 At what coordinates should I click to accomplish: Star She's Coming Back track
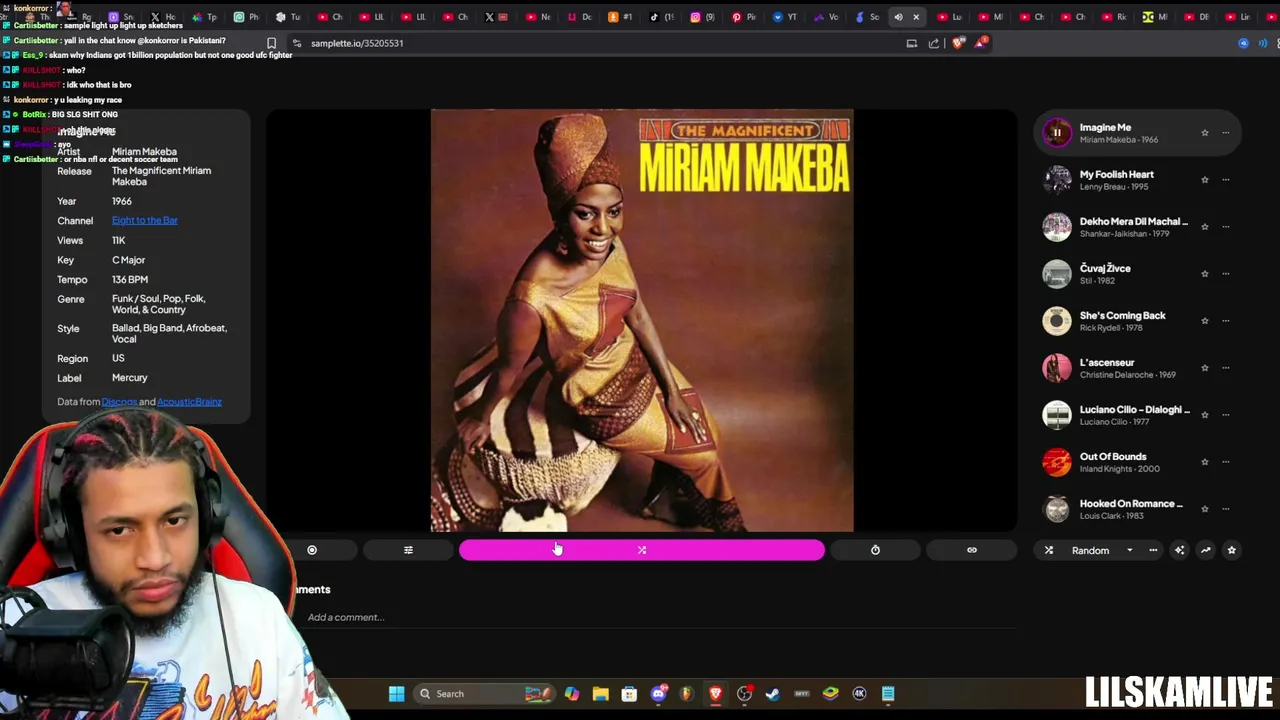[1205, 321]
